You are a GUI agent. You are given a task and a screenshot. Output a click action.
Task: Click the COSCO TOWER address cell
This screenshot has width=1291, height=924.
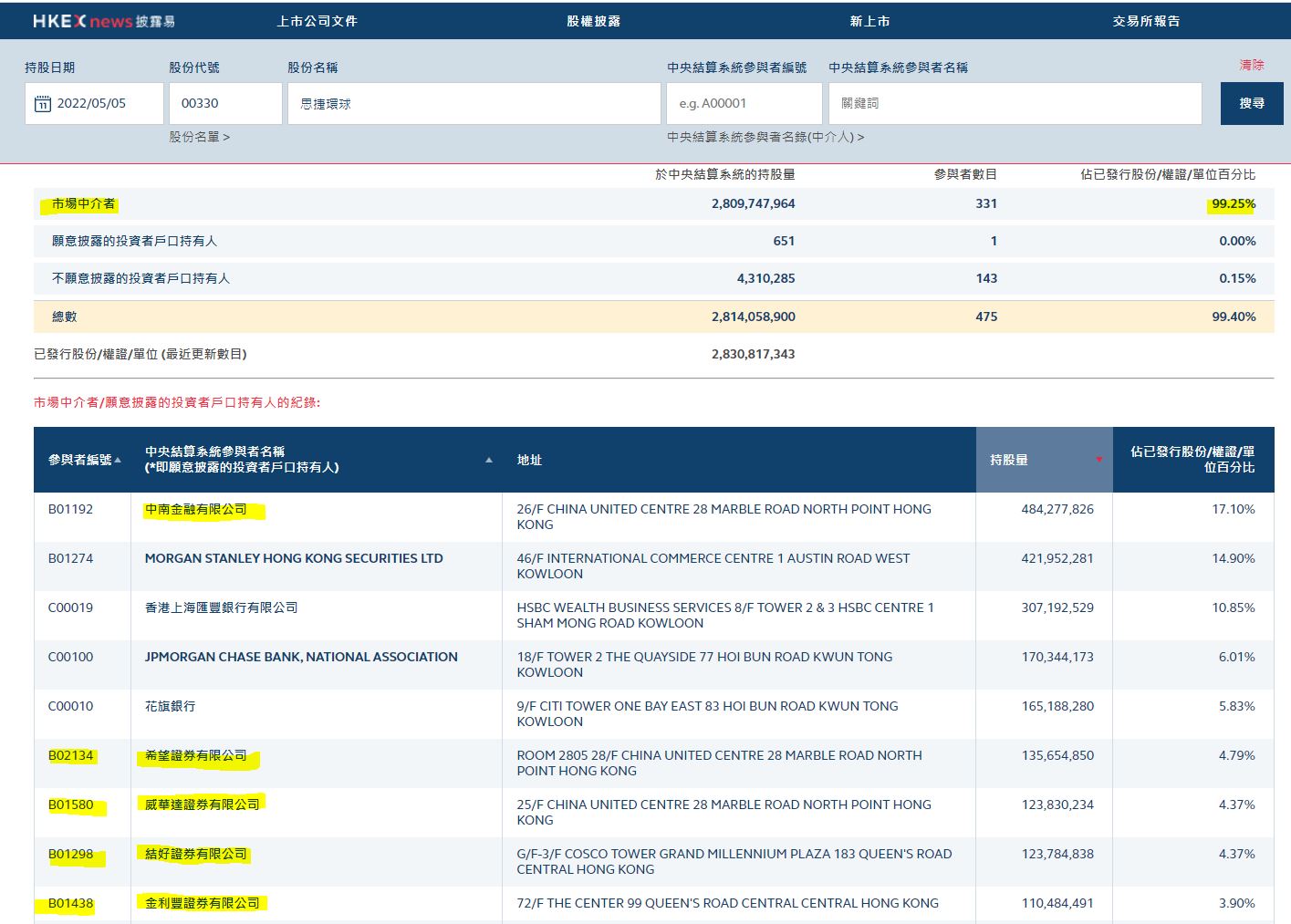739,862
